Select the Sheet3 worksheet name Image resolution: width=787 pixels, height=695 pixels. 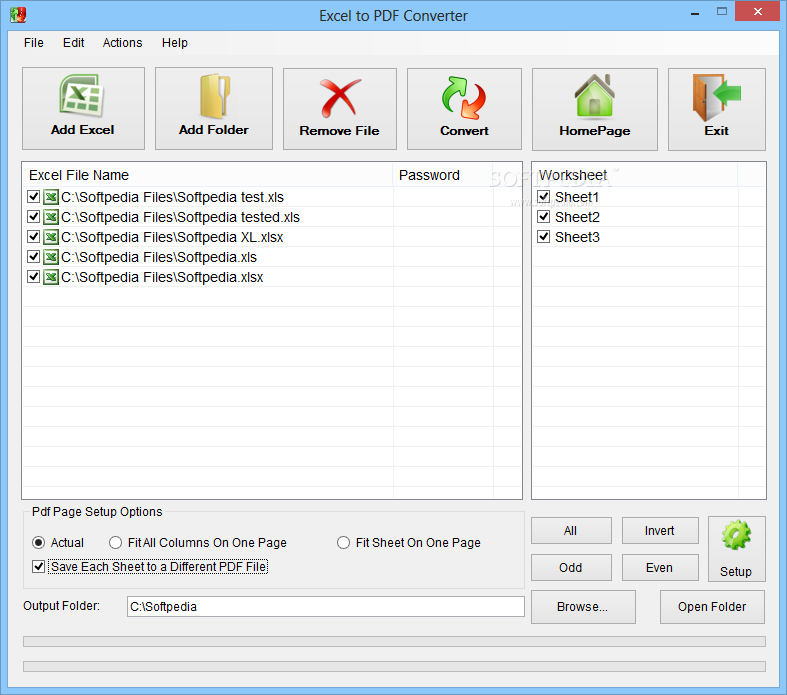coord(577,237)
